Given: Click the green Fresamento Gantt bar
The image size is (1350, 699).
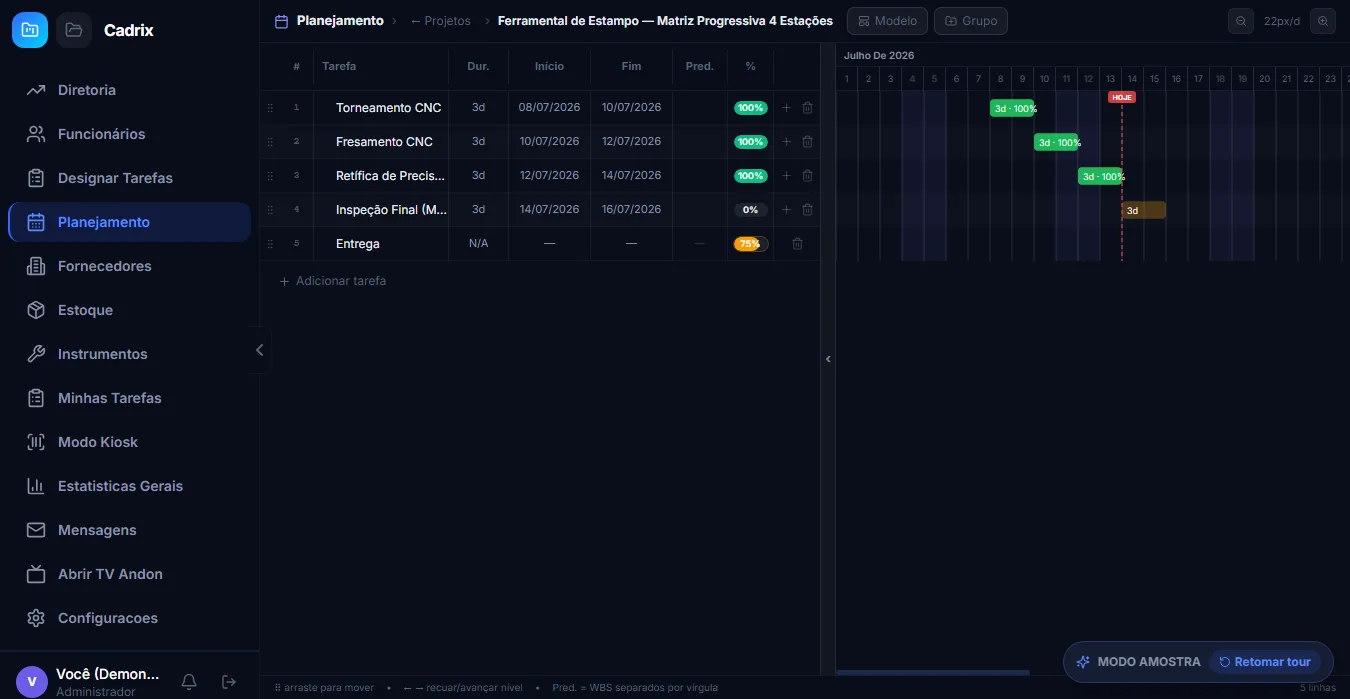Looking at the screenshot, I should (1056, 142).
